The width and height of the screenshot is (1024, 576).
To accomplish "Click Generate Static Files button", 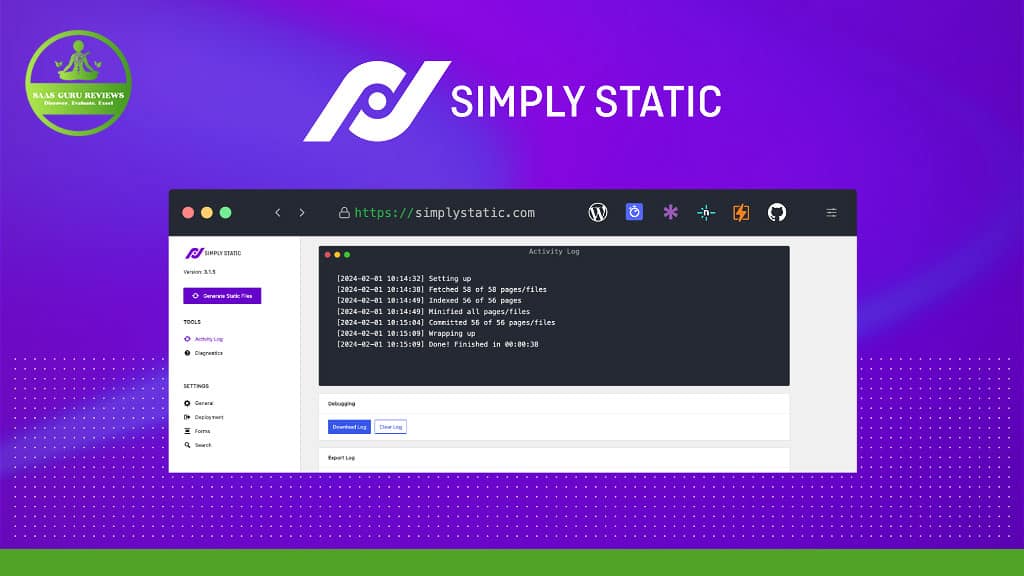I will point(222,296).
